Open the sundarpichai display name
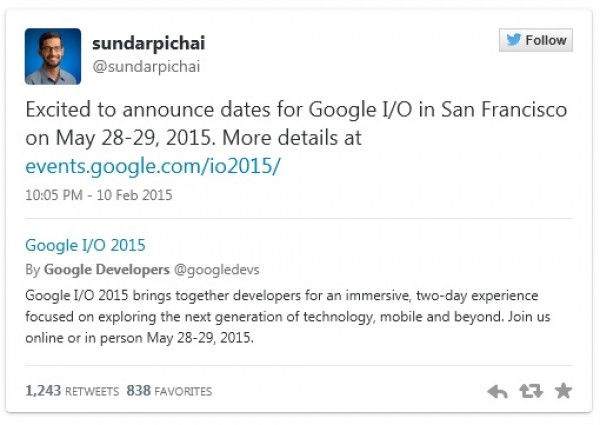The height and width of the screenshot is (425, 600). [x=148, y=43]
